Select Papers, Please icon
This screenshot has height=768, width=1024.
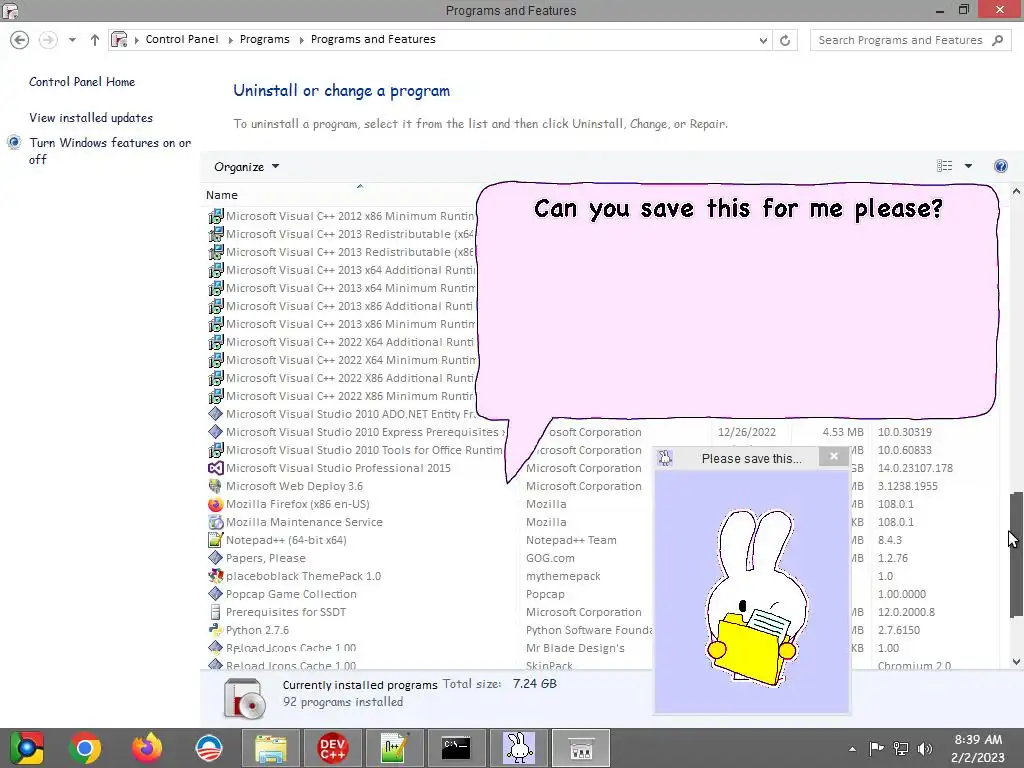(x=216, y=558)
